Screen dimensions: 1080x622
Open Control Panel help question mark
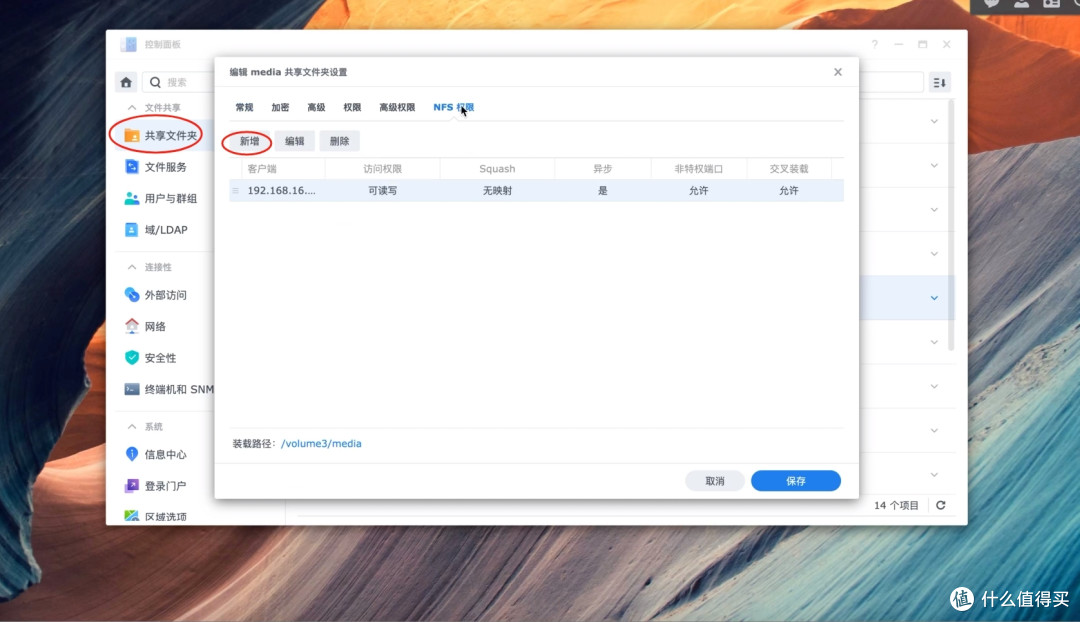pyautogui.click(x=875, y=44)
